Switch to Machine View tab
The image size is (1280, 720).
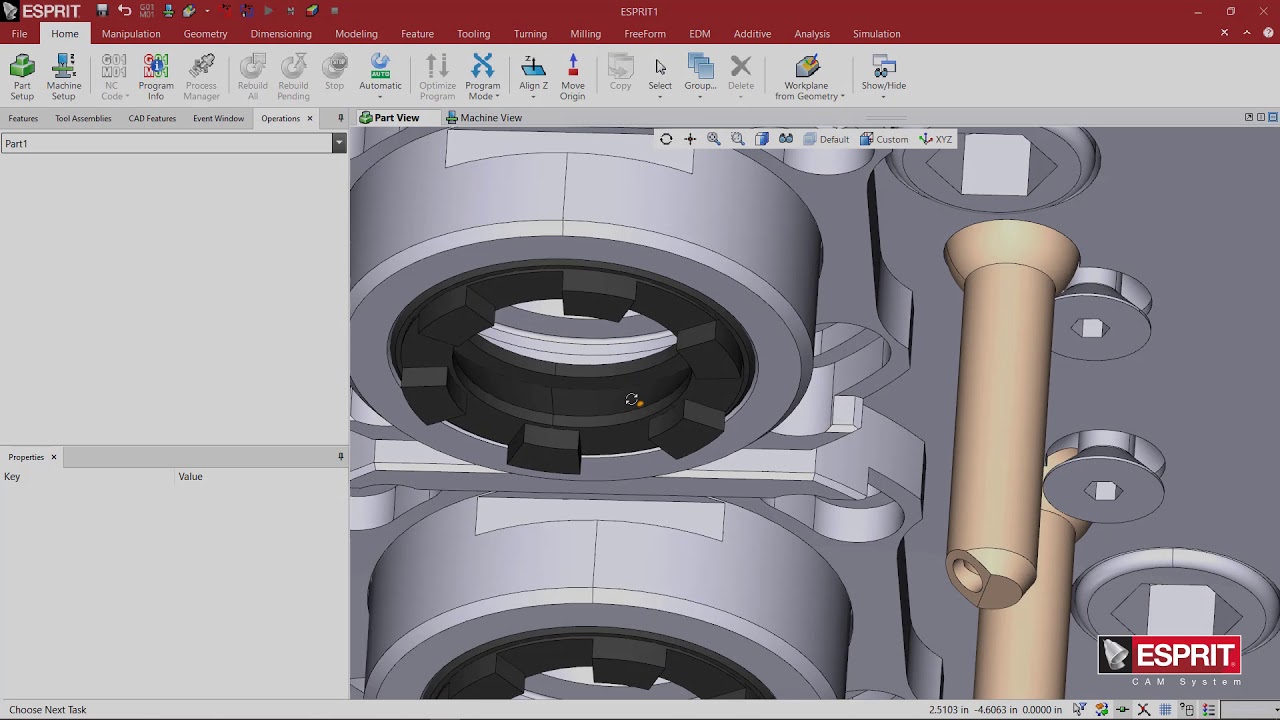[484, 118]
